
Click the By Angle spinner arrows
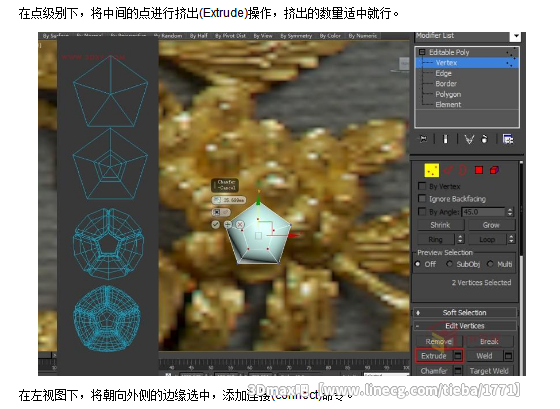[x=510, y=212]
